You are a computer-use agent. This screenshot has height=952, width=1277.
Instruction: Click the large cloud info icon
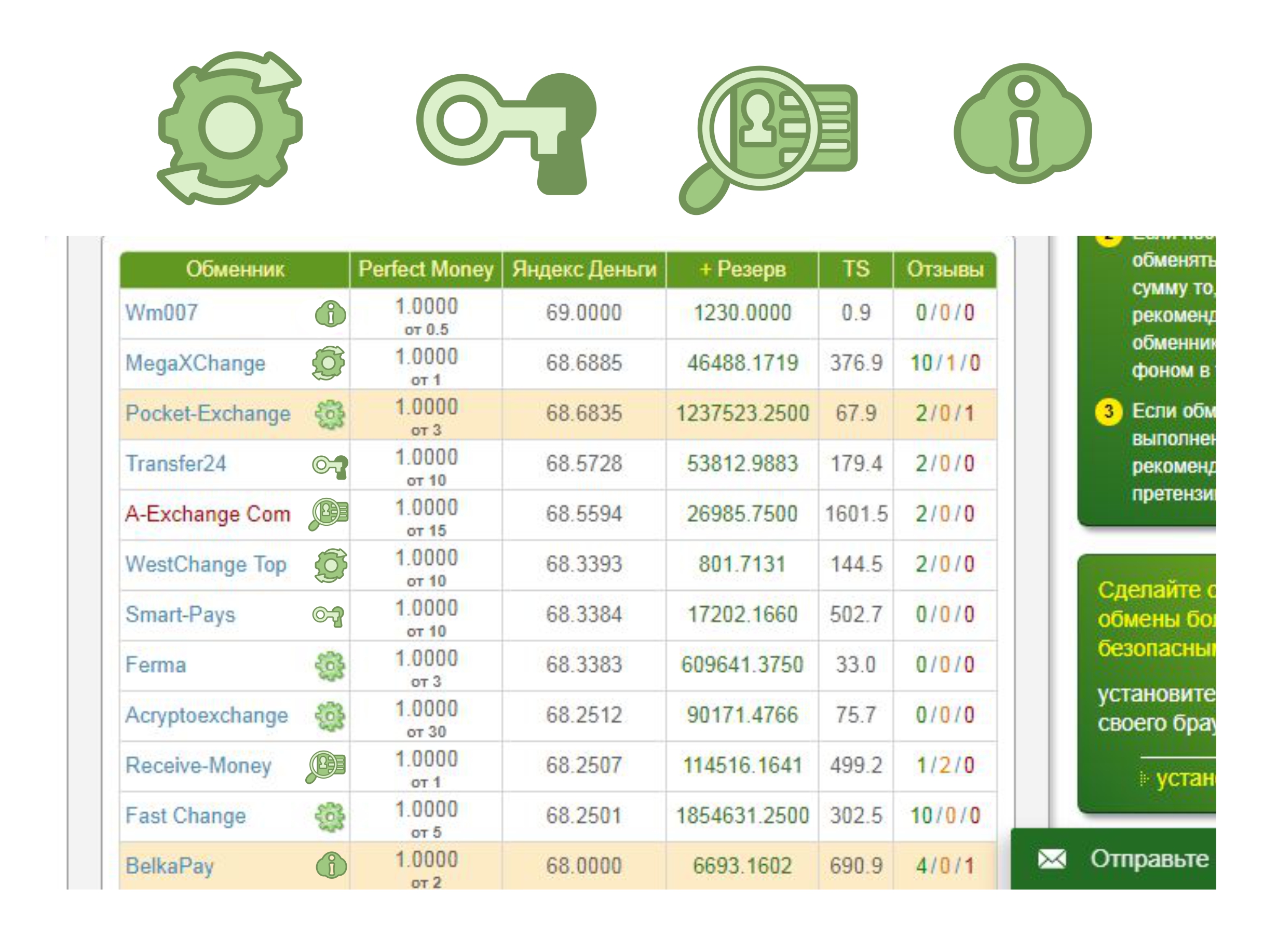coord(1023,124)
